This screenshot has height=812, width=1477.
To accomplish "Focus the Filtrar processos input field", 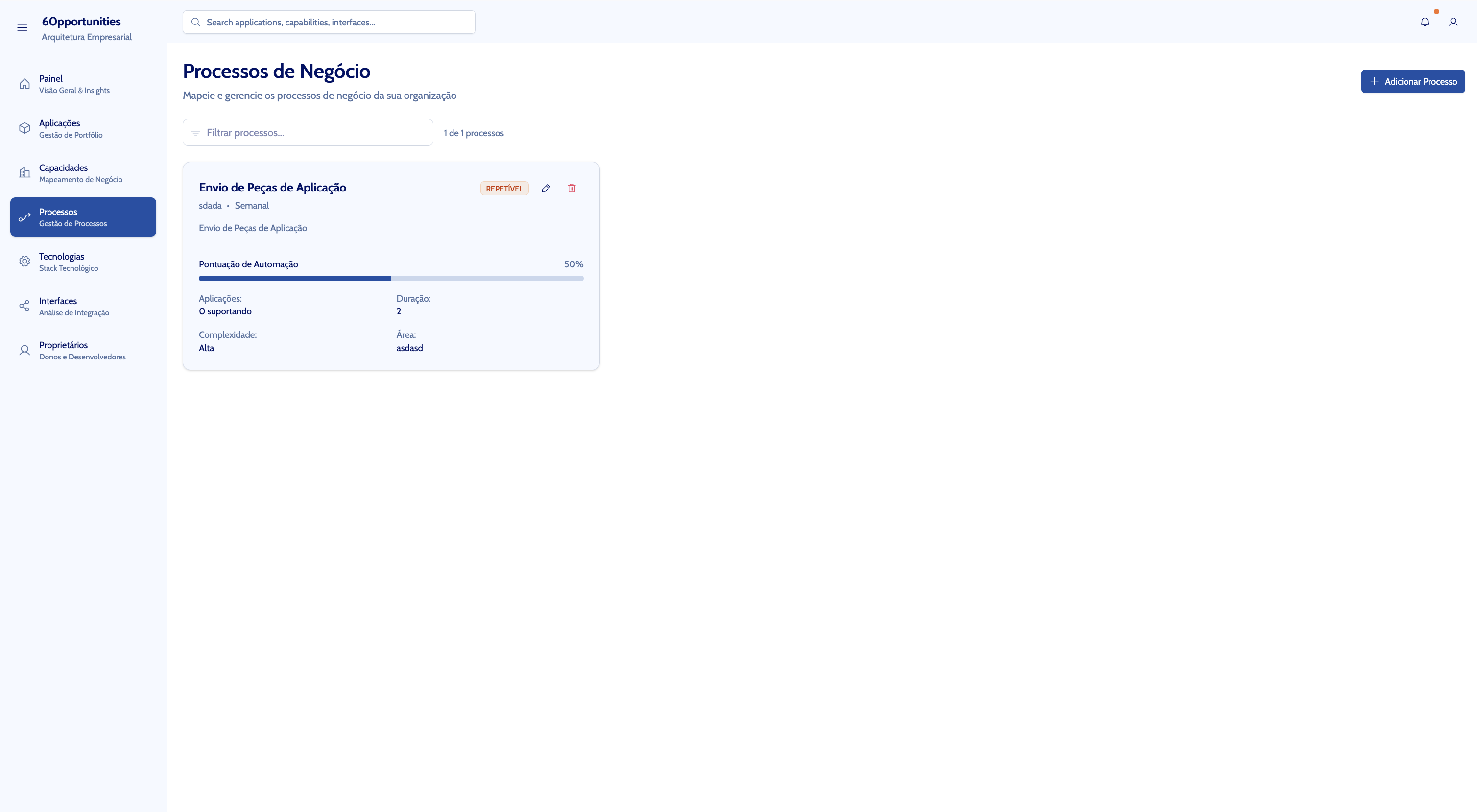I will 315,133.
